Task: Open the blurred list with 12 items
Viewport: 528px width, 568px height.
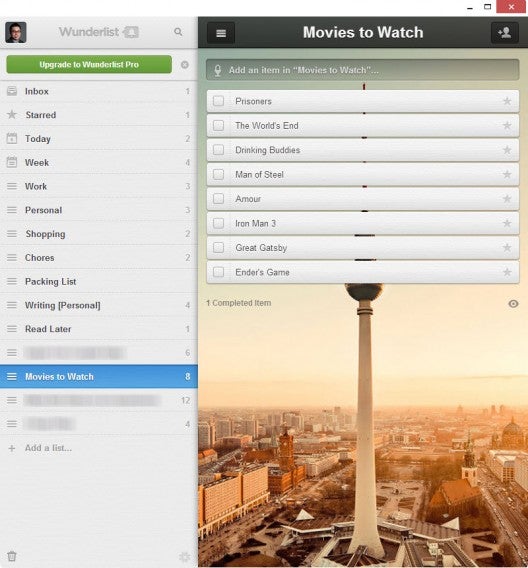Action: (x=99, y=400)
